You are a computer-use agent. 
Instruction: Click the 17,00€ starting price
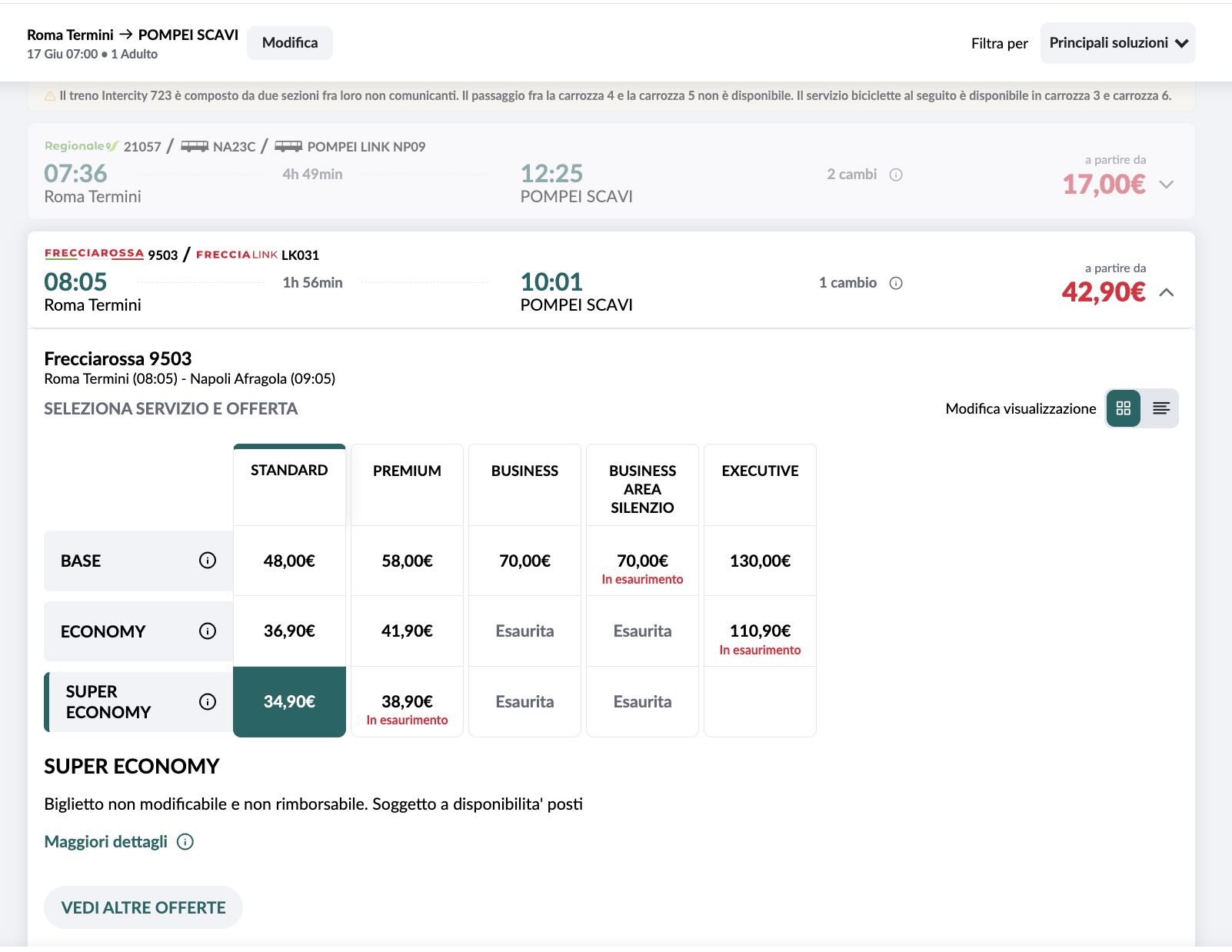pyautogui.click(x=1104, y=185)
